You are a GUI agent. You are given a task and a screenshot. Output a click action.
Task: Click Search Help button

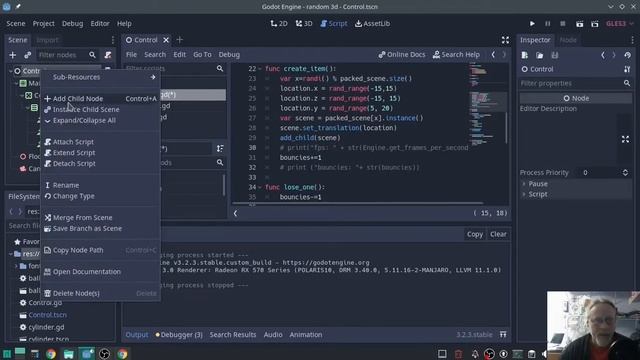point(456,54)
